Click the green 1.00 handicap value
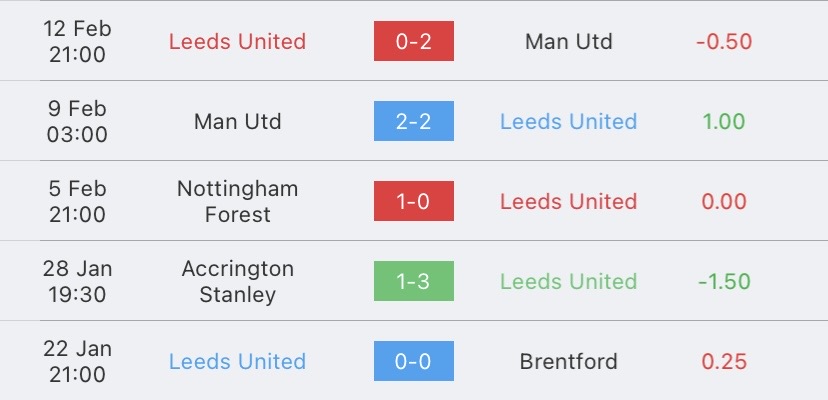828x400 pixels. [724, 122]
